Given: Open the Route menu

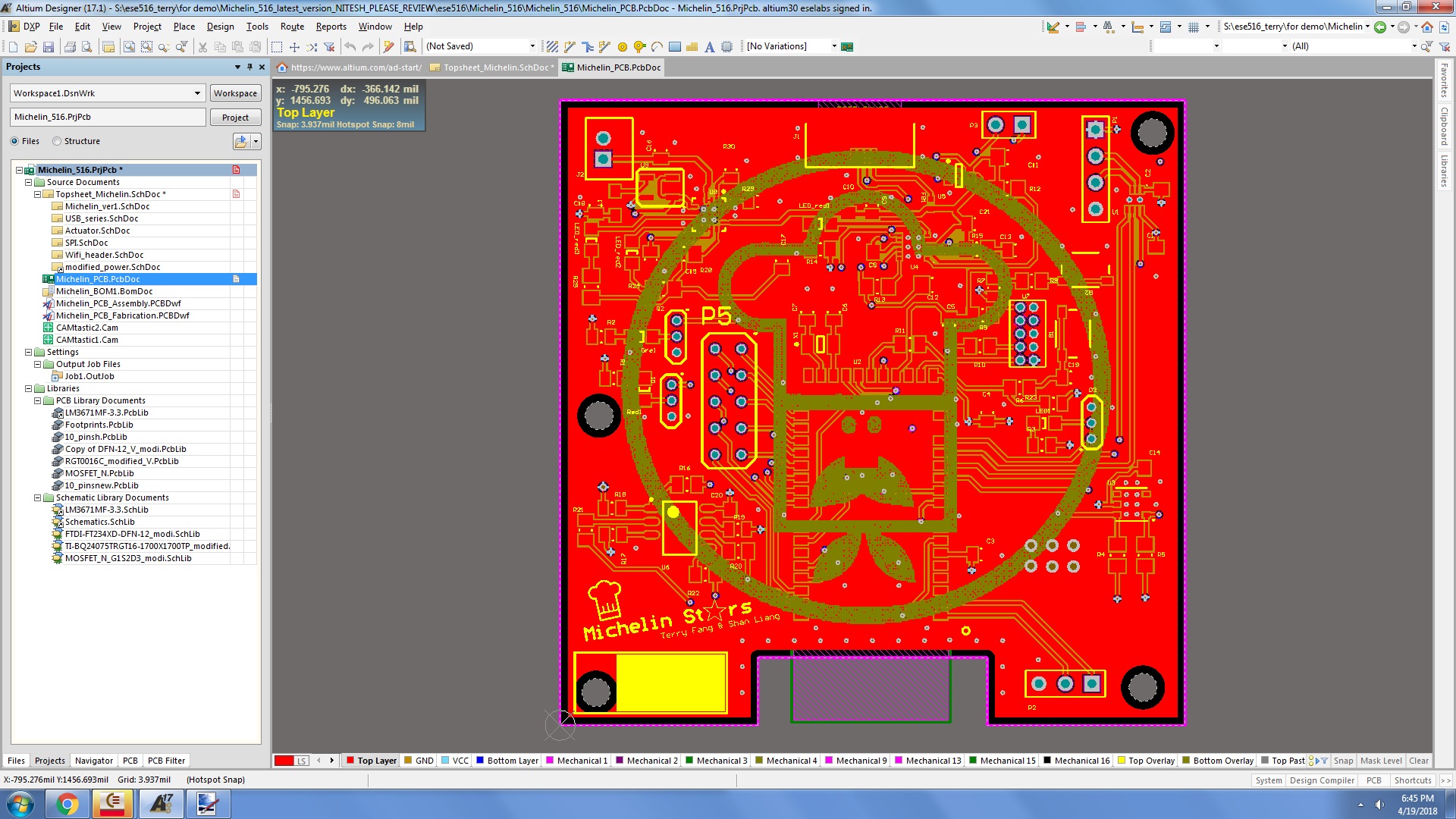Looking at the screenshot, I should pos(292,27).
